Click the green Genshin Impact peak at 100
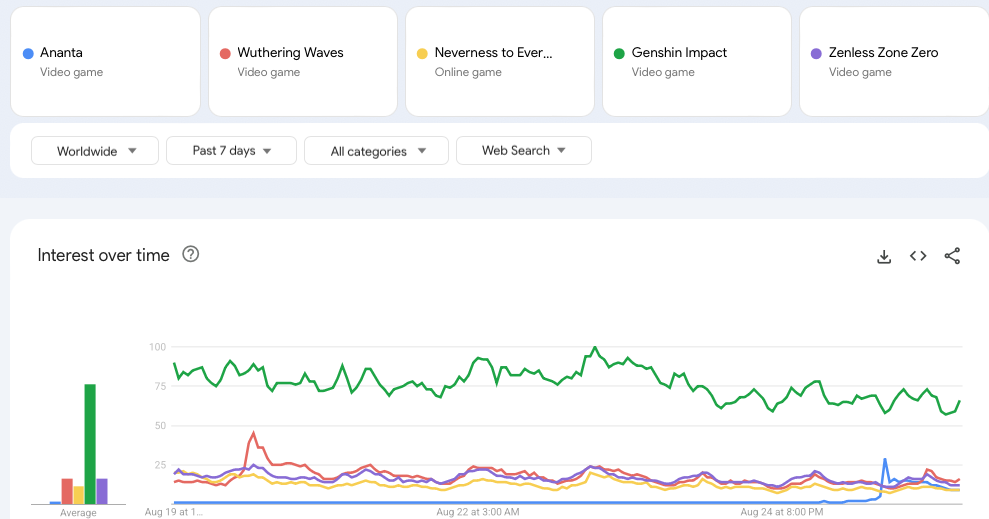This screenshot has width=989, height=519. (x=594, y=347)
